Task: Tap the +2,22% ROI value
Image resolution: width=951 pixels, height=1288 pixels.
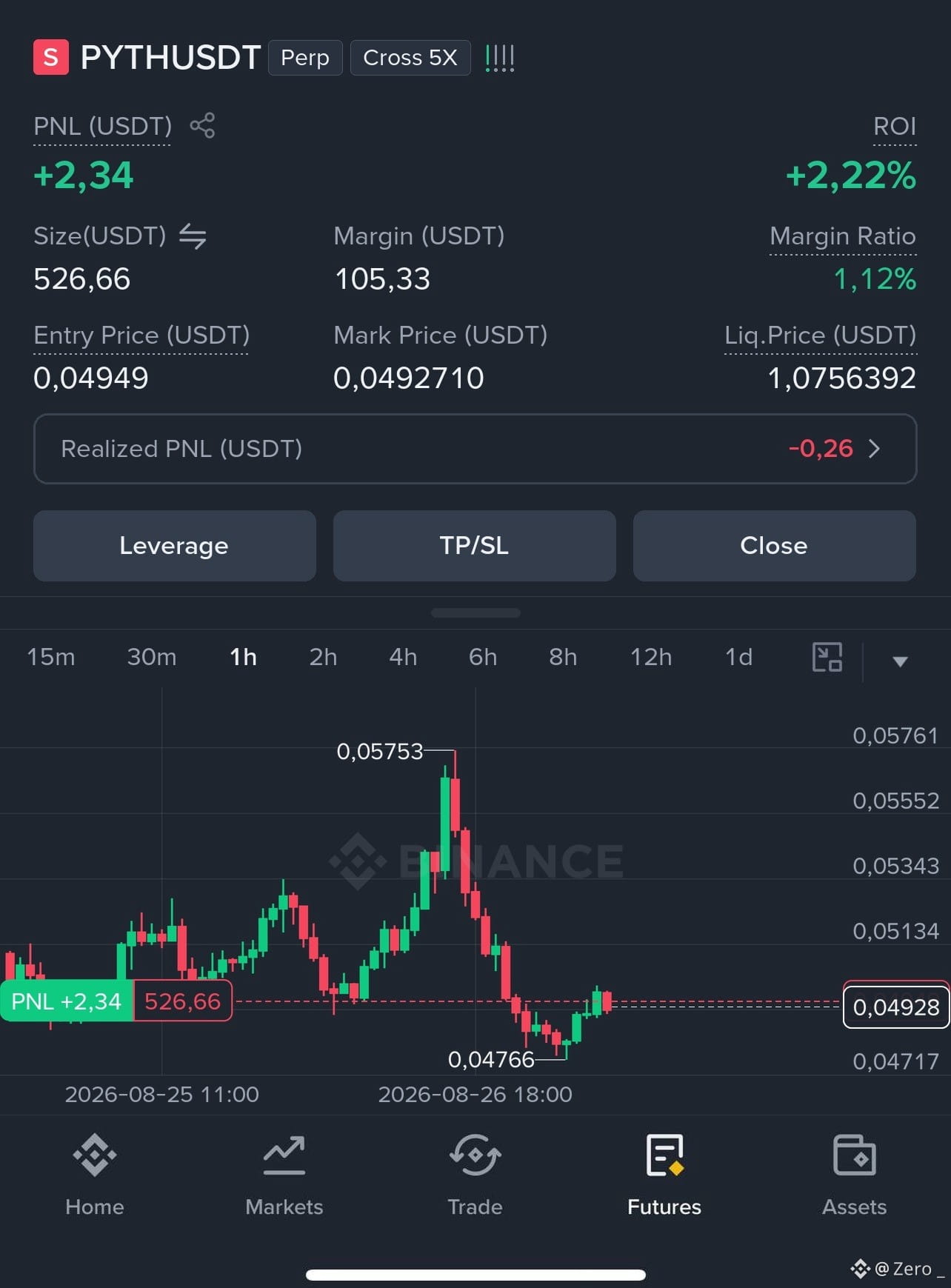Action: [851, 176]
